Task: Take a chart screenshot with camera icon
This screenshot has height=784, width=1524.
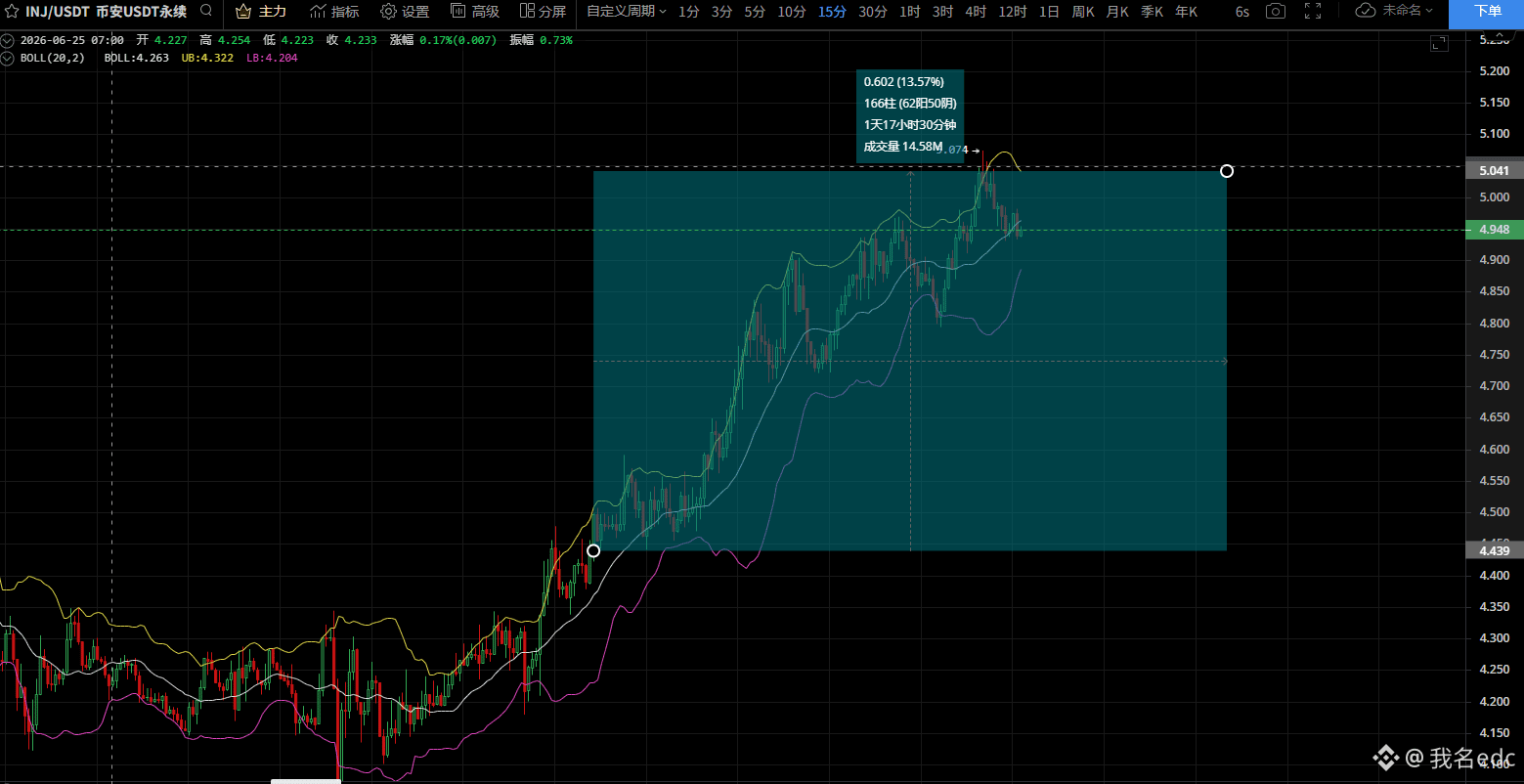Action: point(1275,12)
